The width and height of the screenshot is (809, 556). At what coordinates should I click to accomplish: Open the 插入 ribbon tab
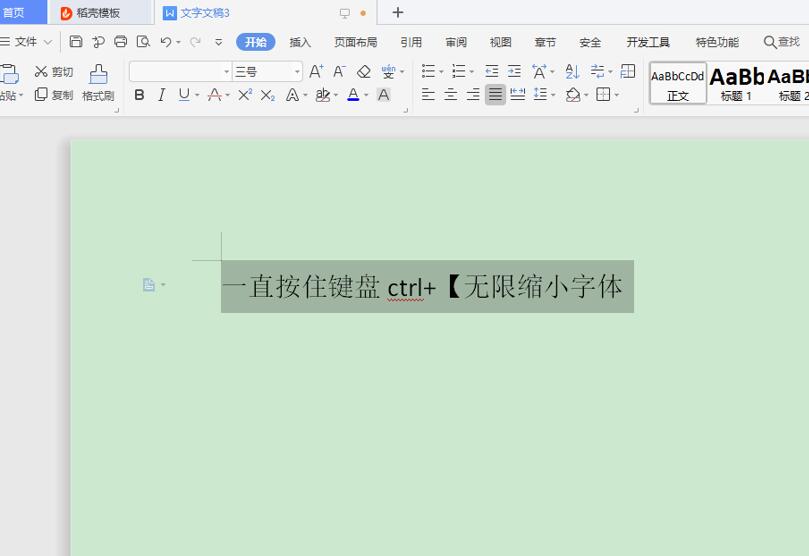300,42
